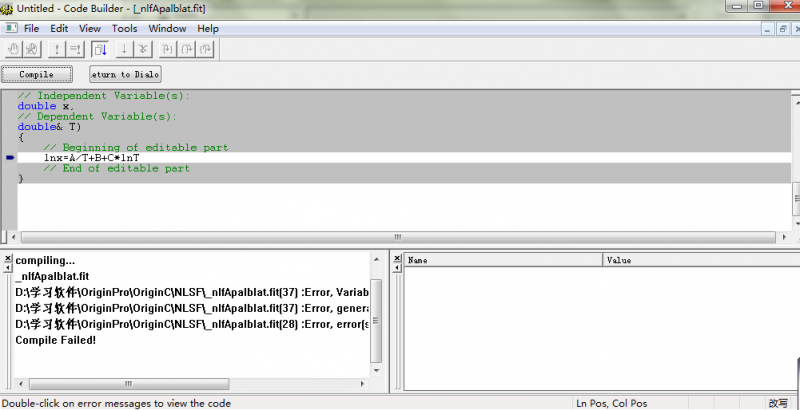
Task: Open the View menu
Action: [90, 29]
